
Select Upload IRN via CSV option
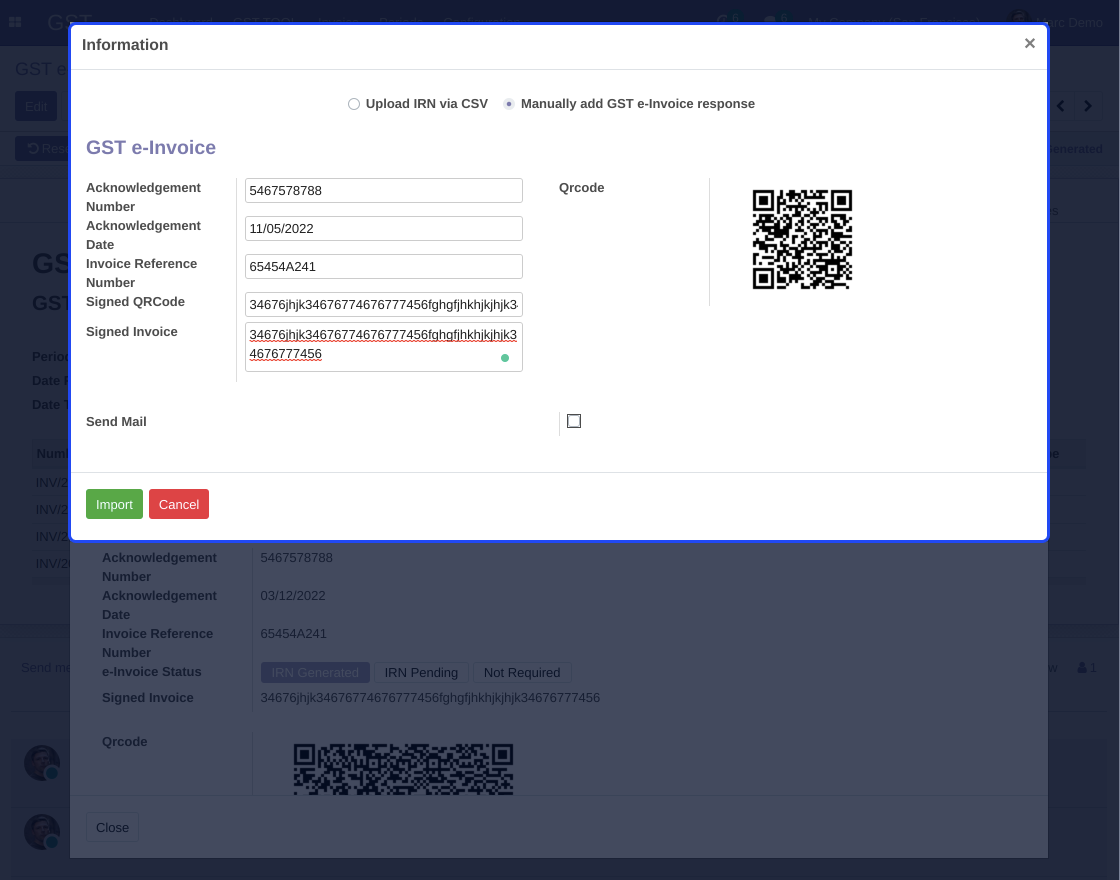click(354, 104)
